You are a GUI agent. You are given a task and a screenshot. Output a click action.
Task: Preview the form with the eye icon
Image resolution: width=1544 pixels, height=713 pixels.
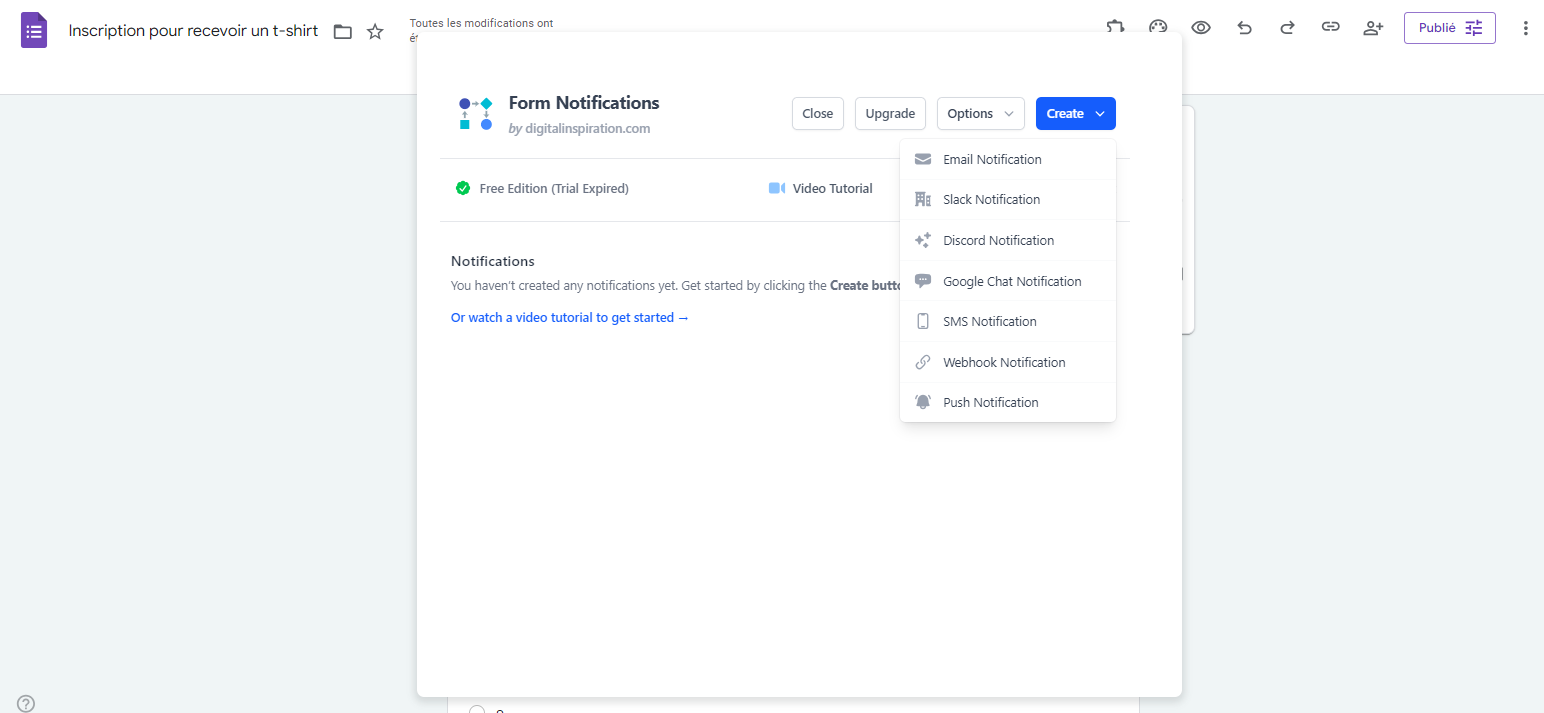pyautogui.click(x=1201, y=28)
